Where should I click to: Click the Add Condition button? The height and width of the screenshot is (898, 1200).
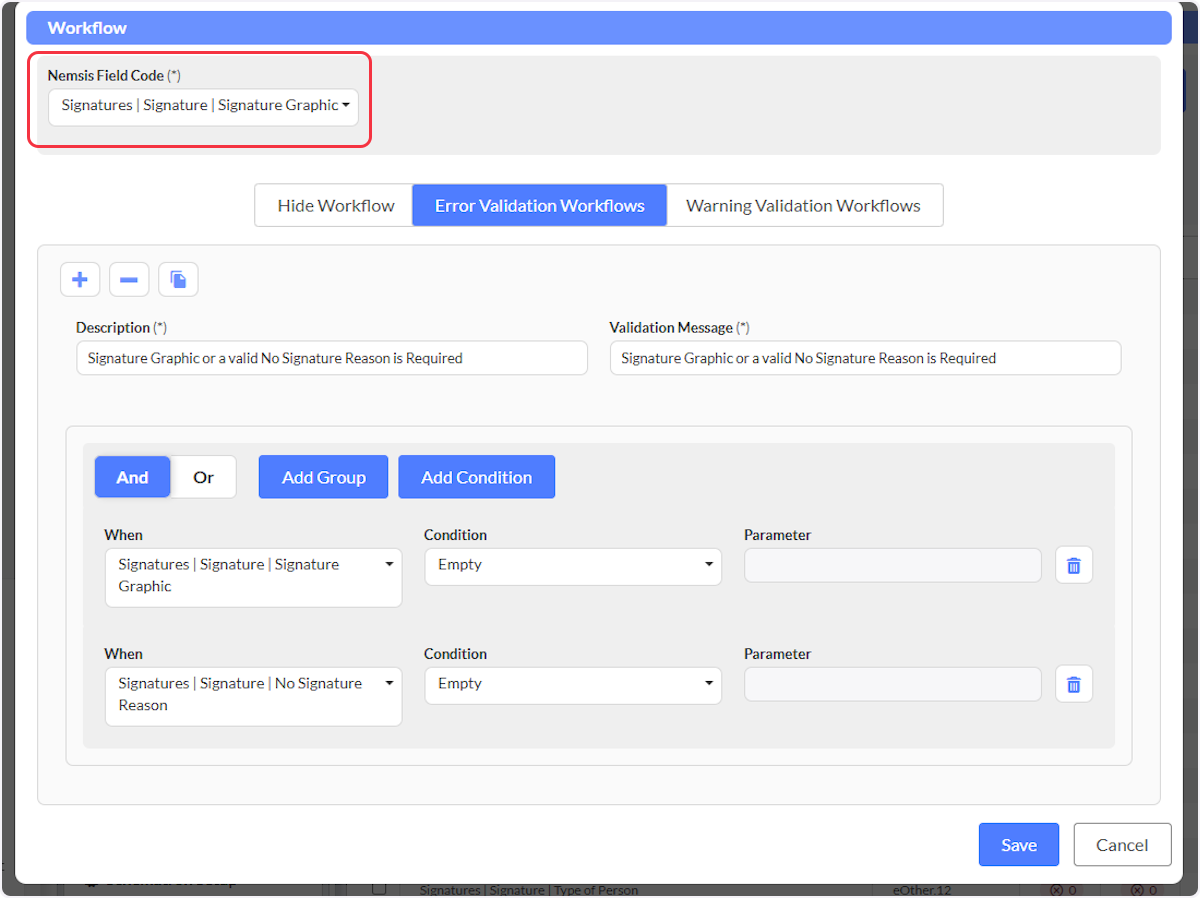click(x=476, y=477)
